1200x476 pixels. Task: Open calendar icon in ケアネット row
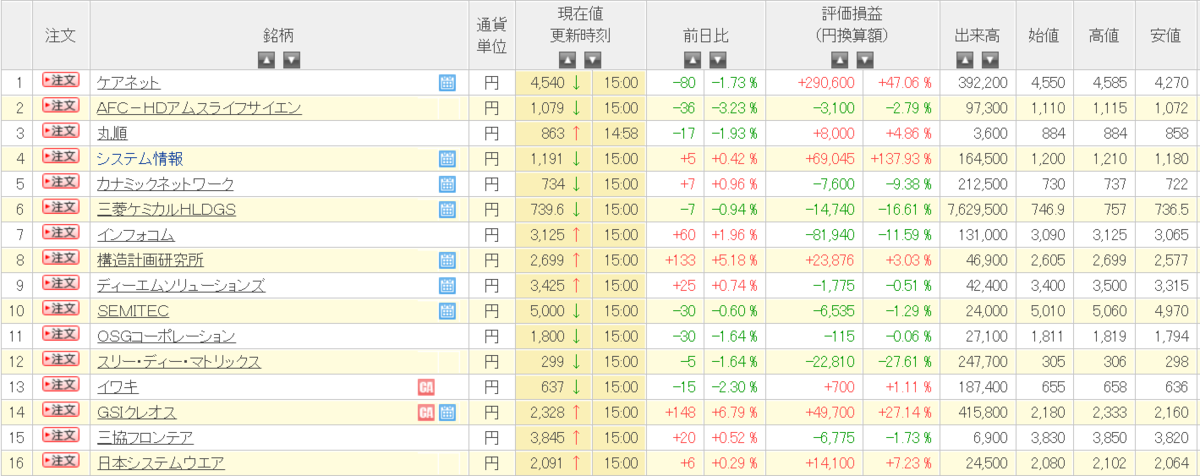click(447, 83)
